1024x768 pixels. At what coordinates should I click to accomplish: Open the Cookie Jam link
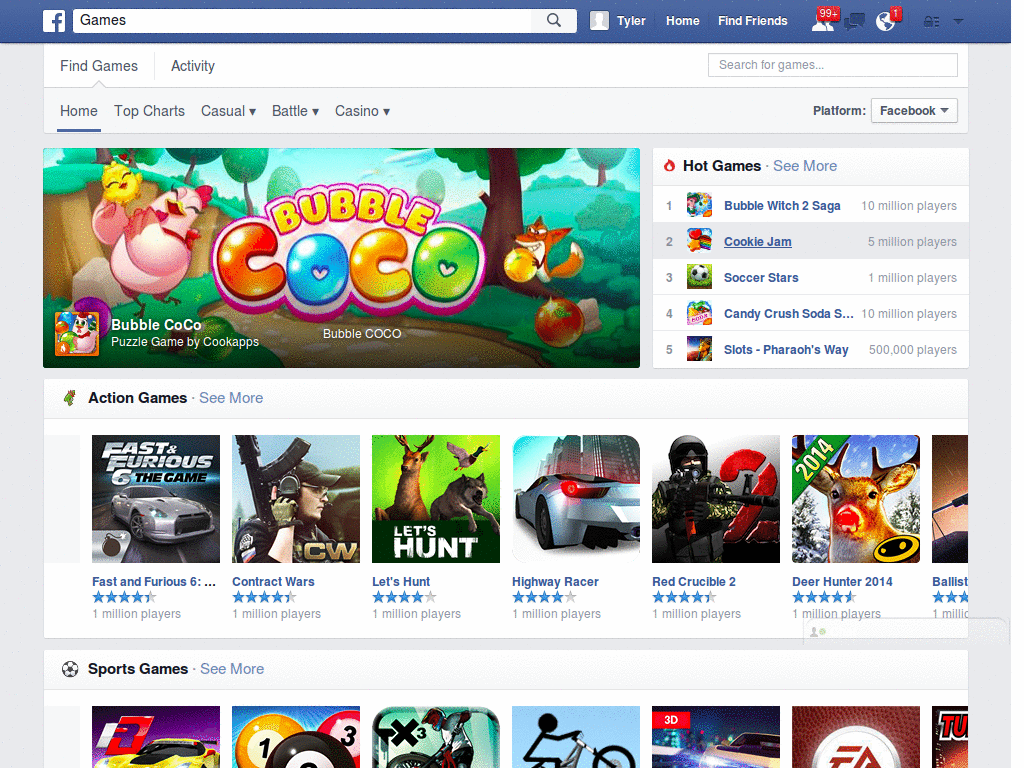click(758, 242)
